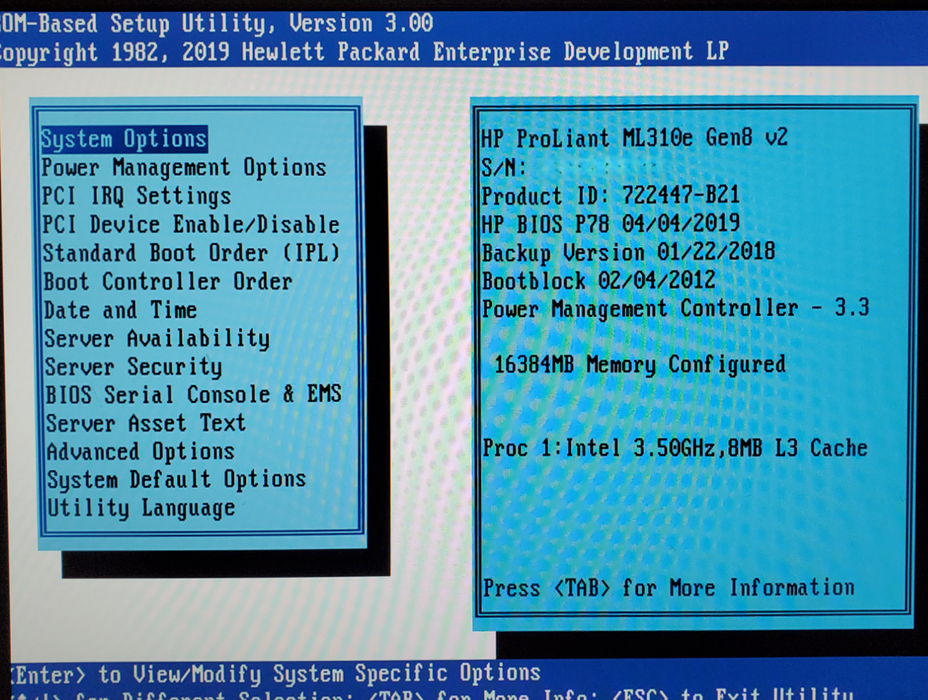
Task: Choose Utility Language entry
Action: point(141,508)
